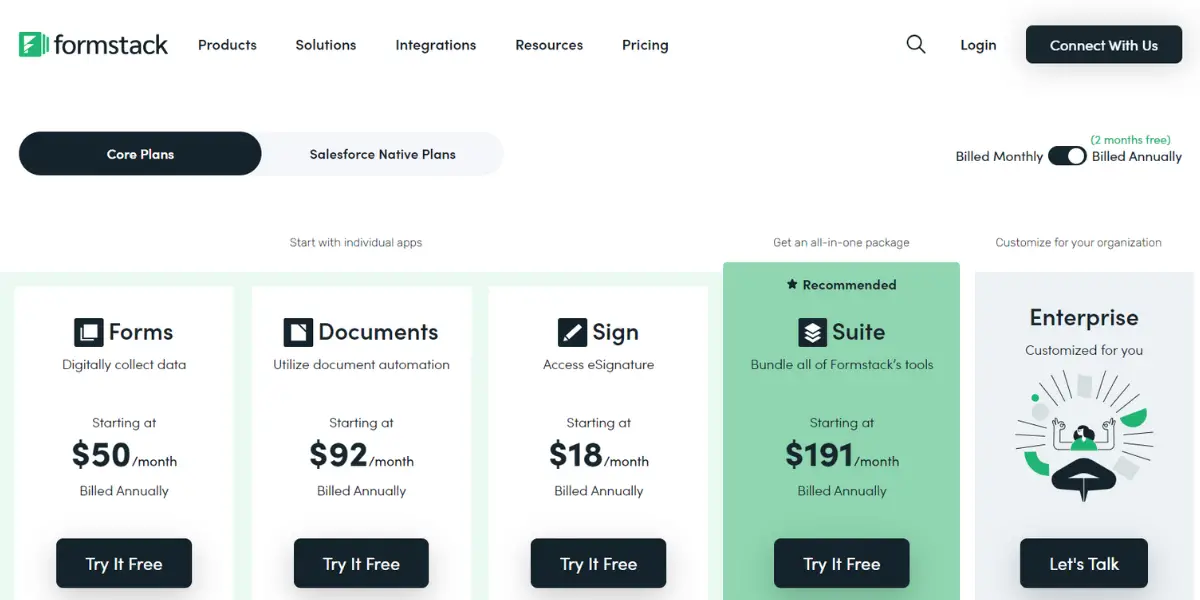This screenshot has width=1200, height=600.
Task: Open the search magnifier icon
Action: point(916,44)
